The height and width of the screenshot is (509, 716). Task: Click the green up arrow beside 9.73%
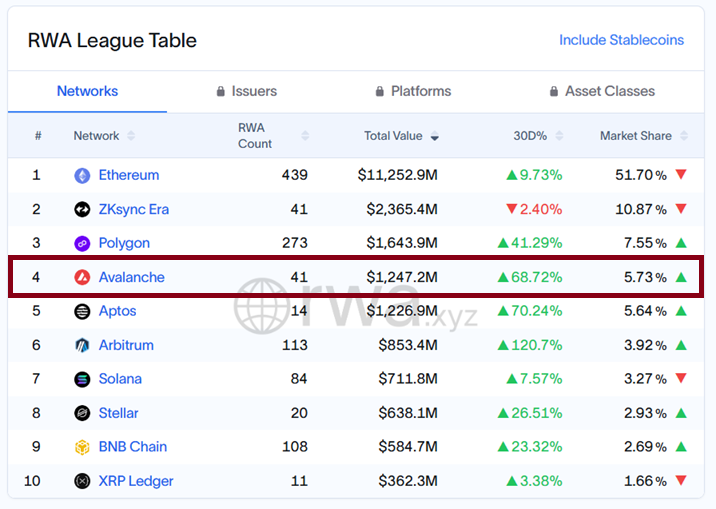(512, 175)
